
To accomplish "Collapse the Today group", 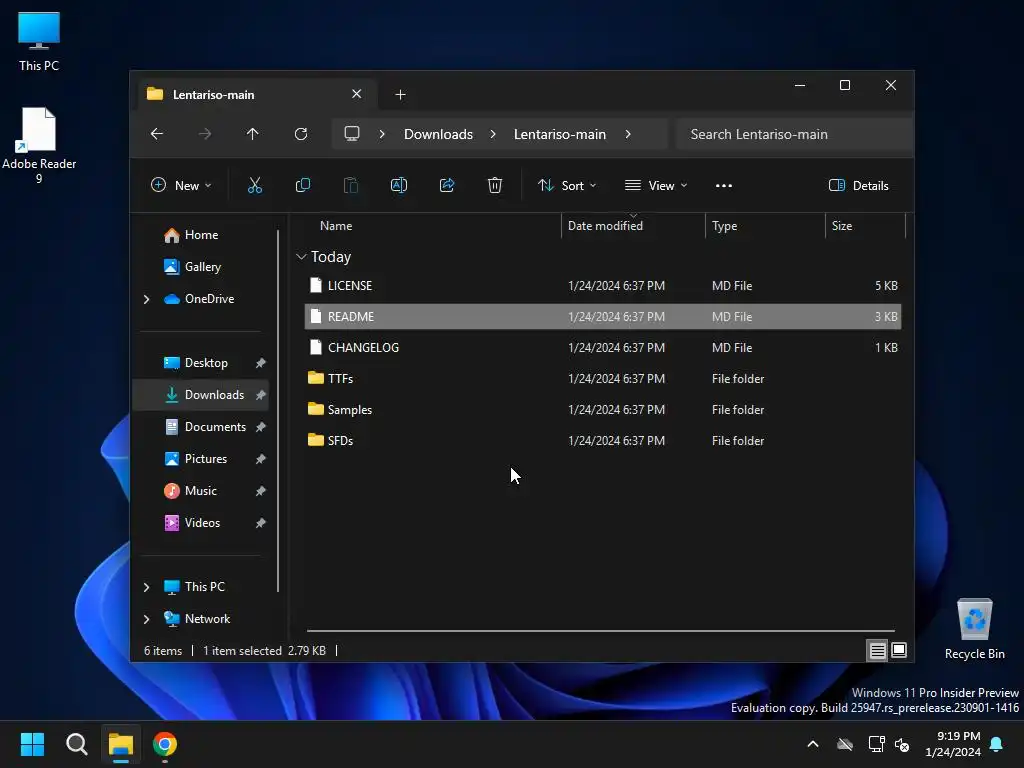I will (301, 257).
